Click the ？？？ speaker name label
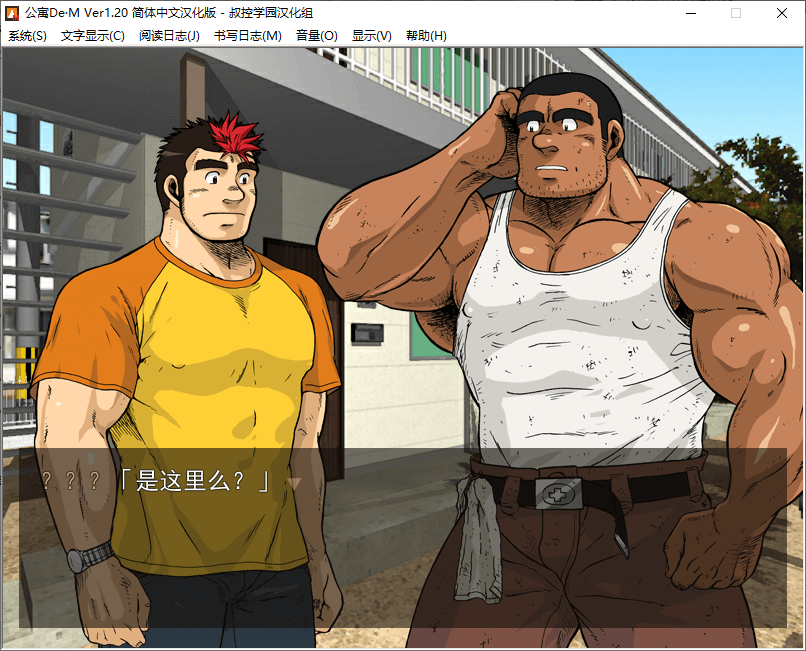Image resolution: width=806 pixels, height=651 pixels. pos(70,481)
